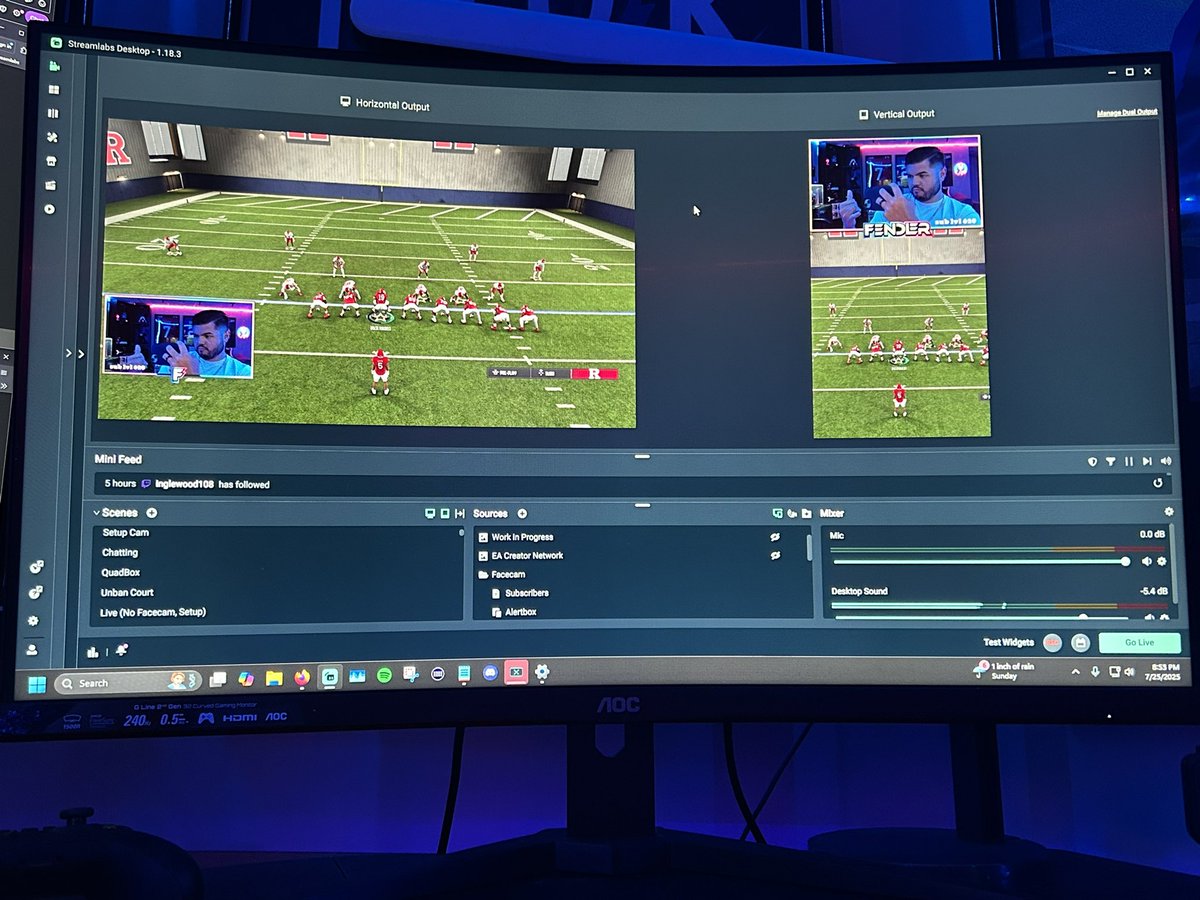This screenshot has width=1200, height=900.
Task: Adjust the Desktop Sound volume slider
Action: point(980,617)
